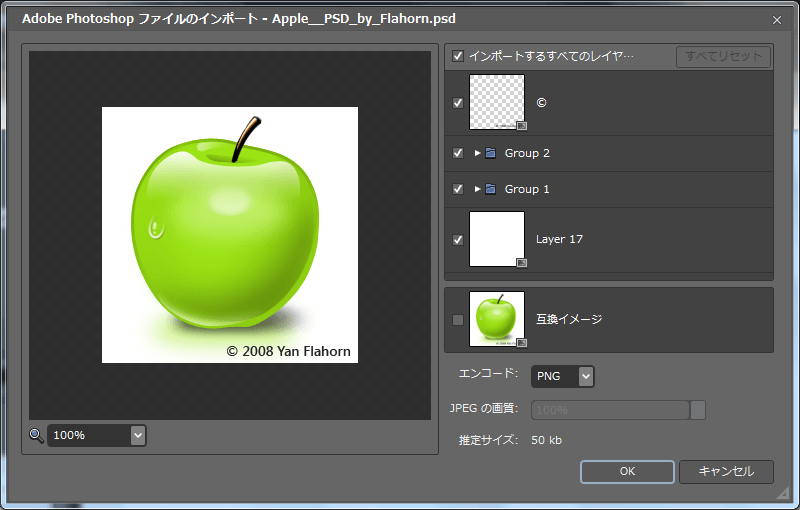Select the © layer thumbnail
Image resolution: width=800 pixels, height=510 pixels.
click(497, 102)
